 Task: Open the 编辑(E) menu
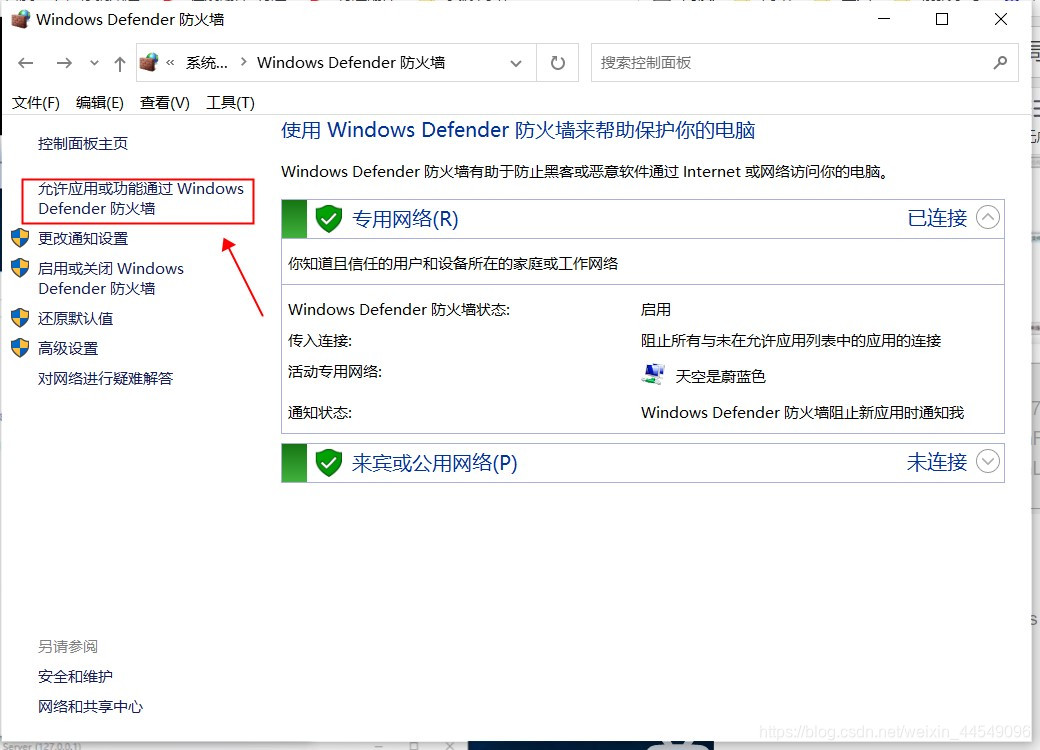tap(99, 103)
